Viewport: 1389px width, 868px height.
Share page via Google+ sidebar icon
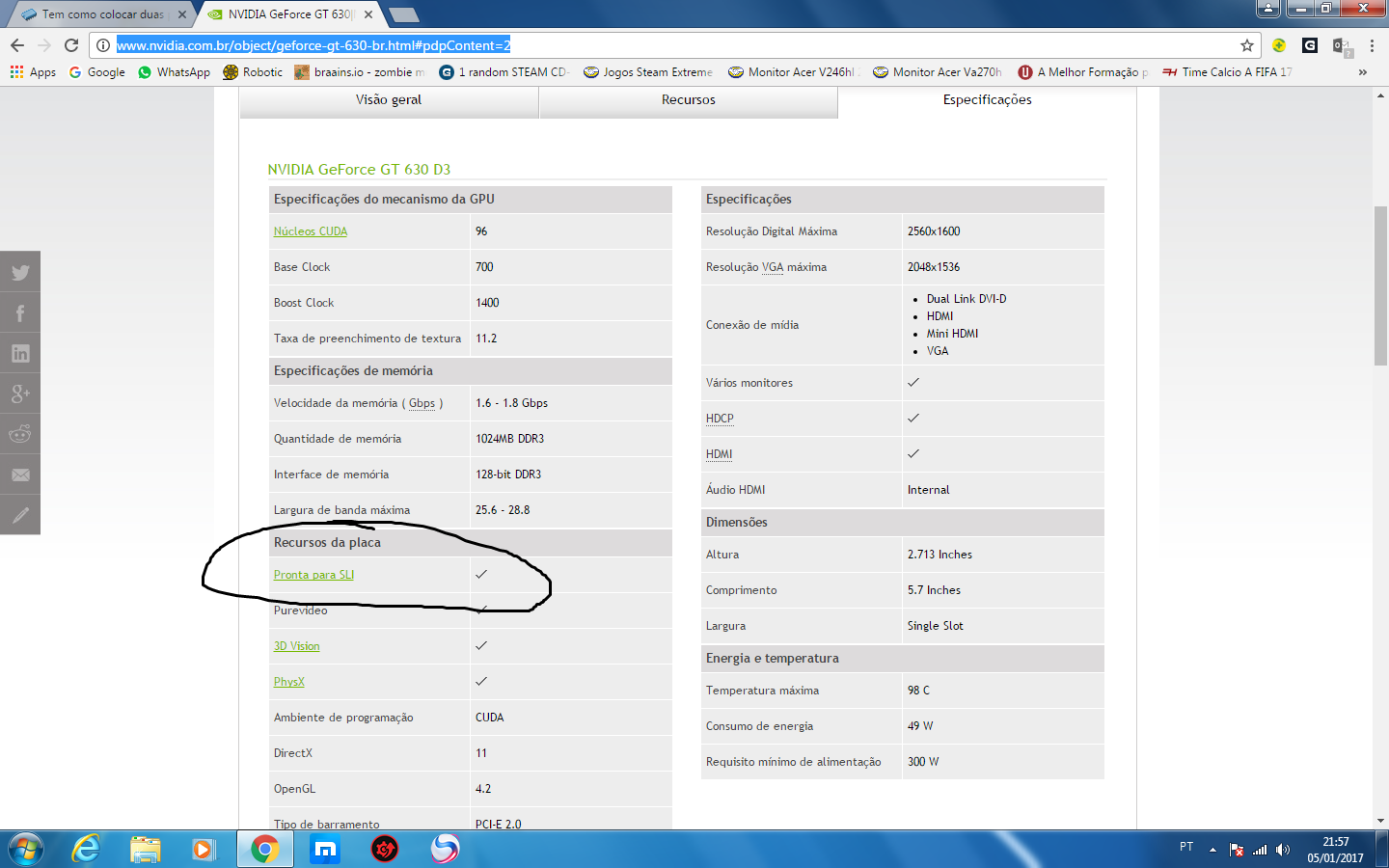(20, 393)
